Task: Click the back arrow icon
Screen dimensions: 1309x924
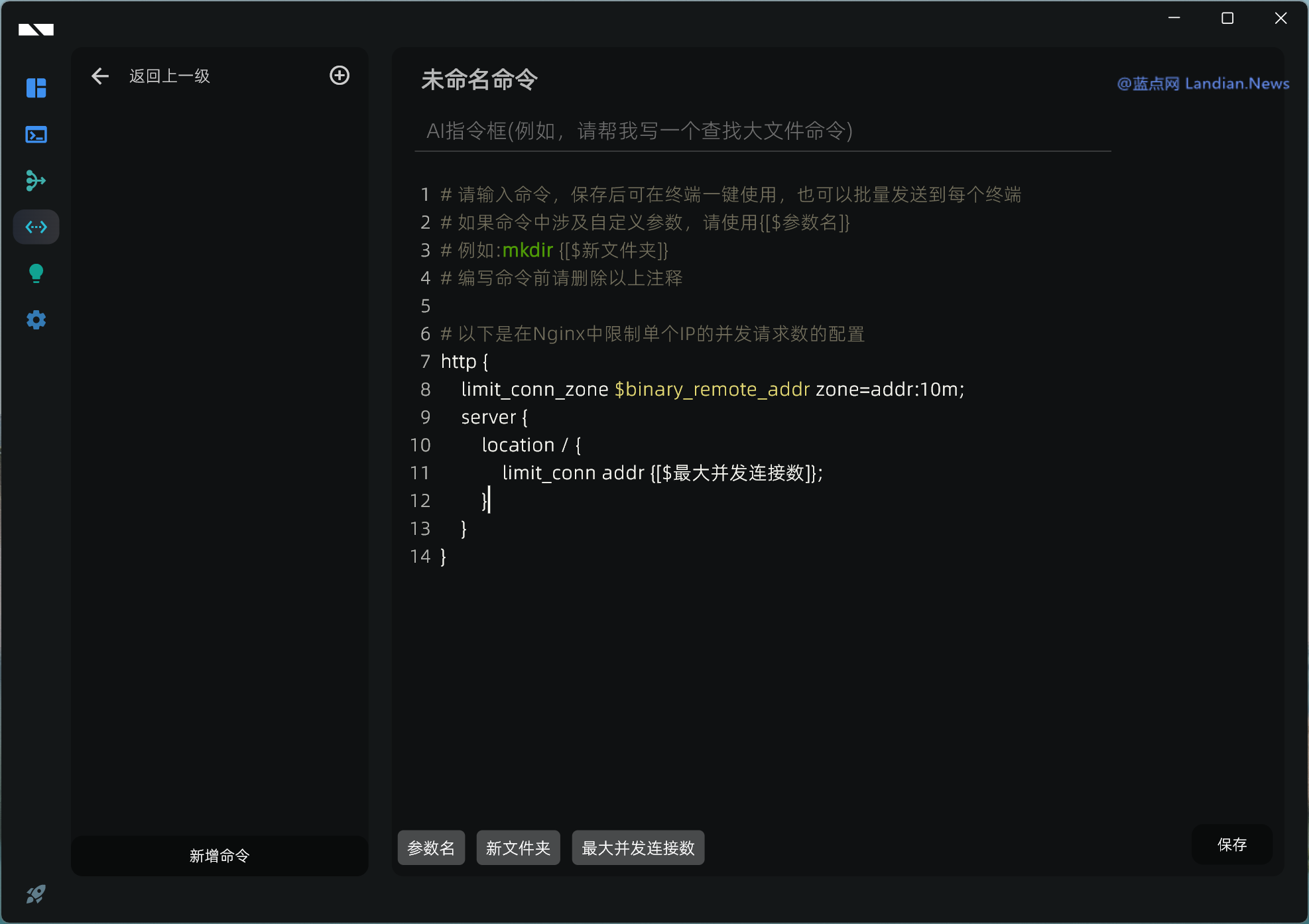Action: (100, 76)
